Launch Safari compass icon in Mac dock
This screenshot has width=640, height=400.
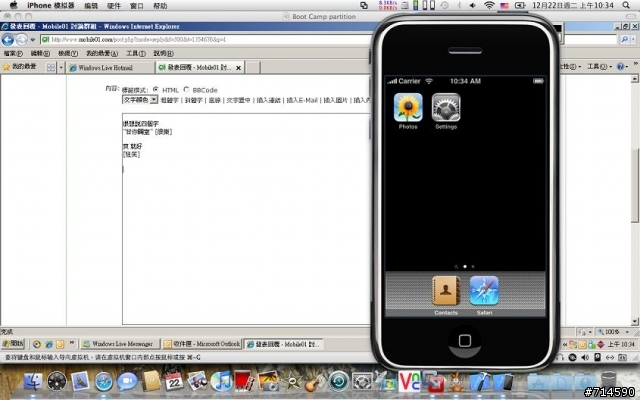click(104, 382)
